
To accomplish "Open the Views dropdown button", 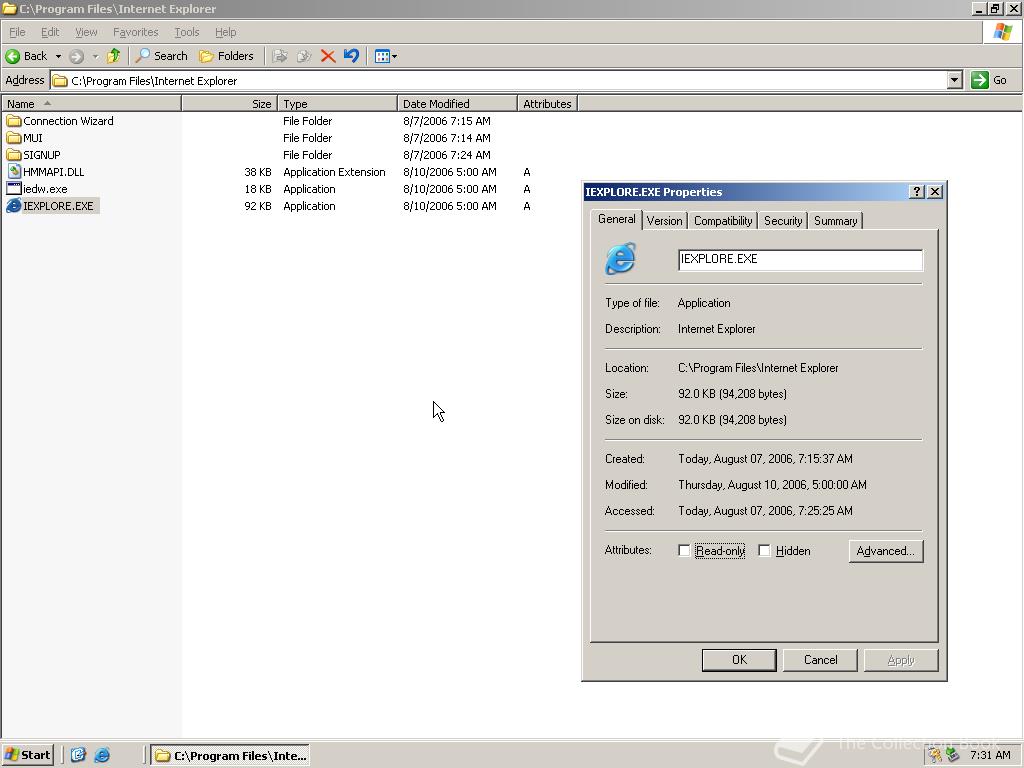I will (x=386, y=56).
